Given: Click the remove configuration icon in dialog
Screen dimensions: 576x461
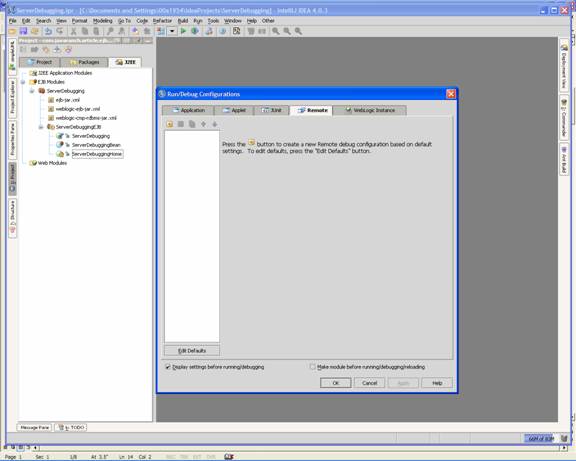Looking at the screenshot, I should point(181,124).
